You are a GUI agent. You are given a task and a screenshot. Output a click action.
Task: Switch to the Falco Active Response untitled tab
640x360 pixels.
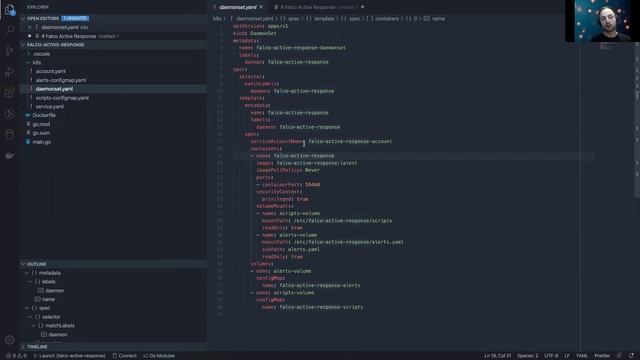(318, 7)
